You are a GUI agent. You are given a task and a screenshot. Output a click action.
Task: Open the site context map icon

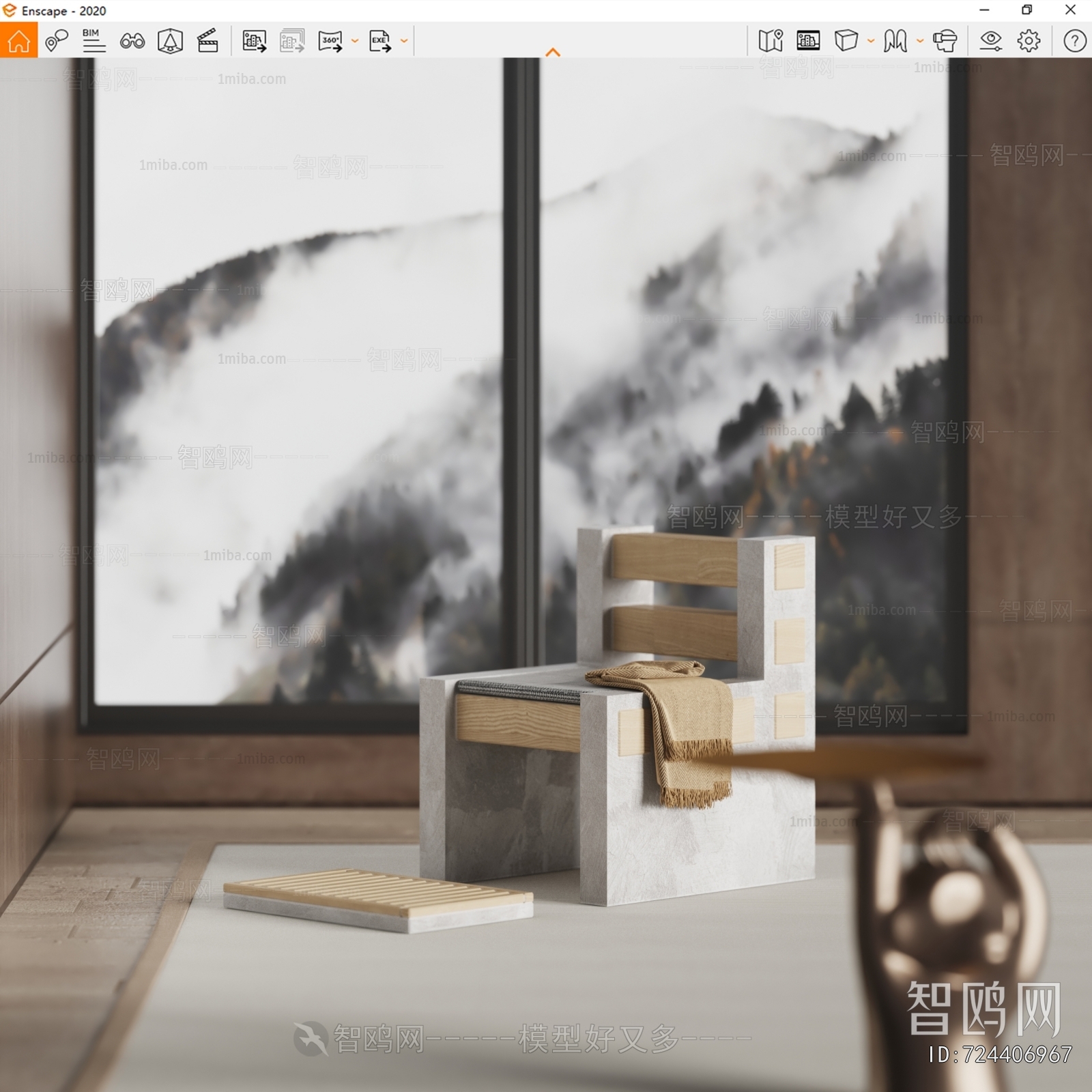pos(771,41)
